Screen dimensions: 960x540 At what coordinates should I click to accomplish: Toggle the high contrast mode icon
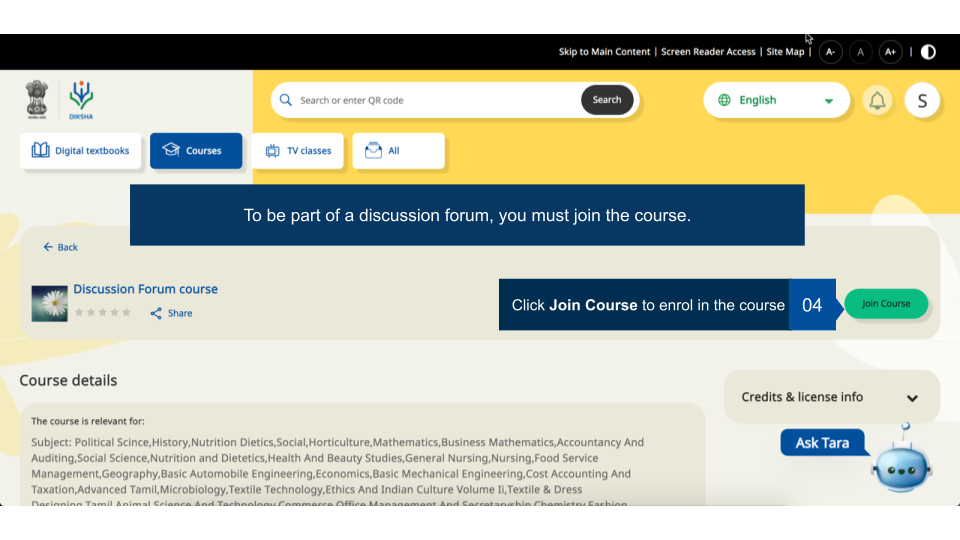pos(928,52)
